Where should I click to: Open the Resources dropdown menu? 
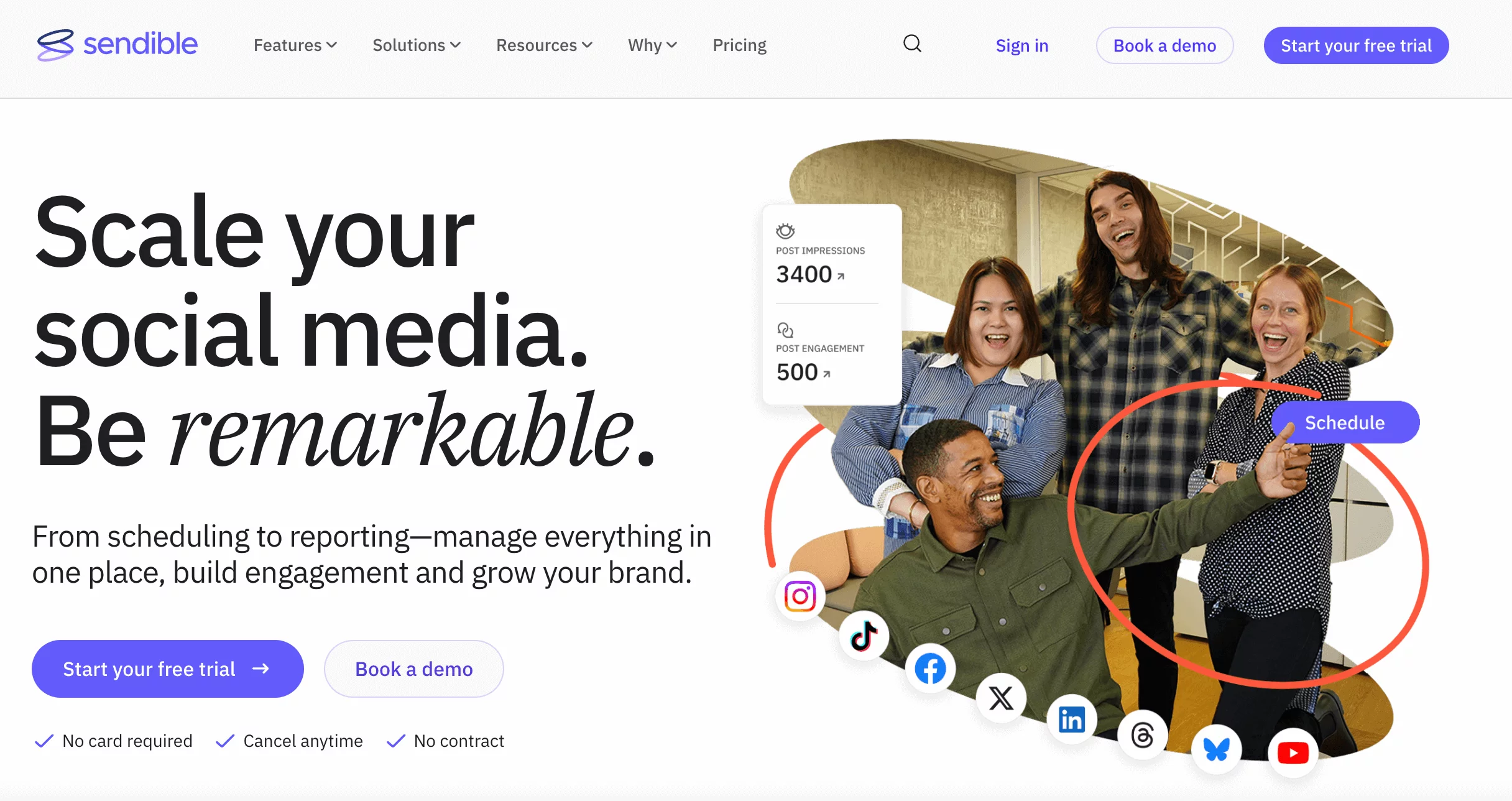point(544,45)
